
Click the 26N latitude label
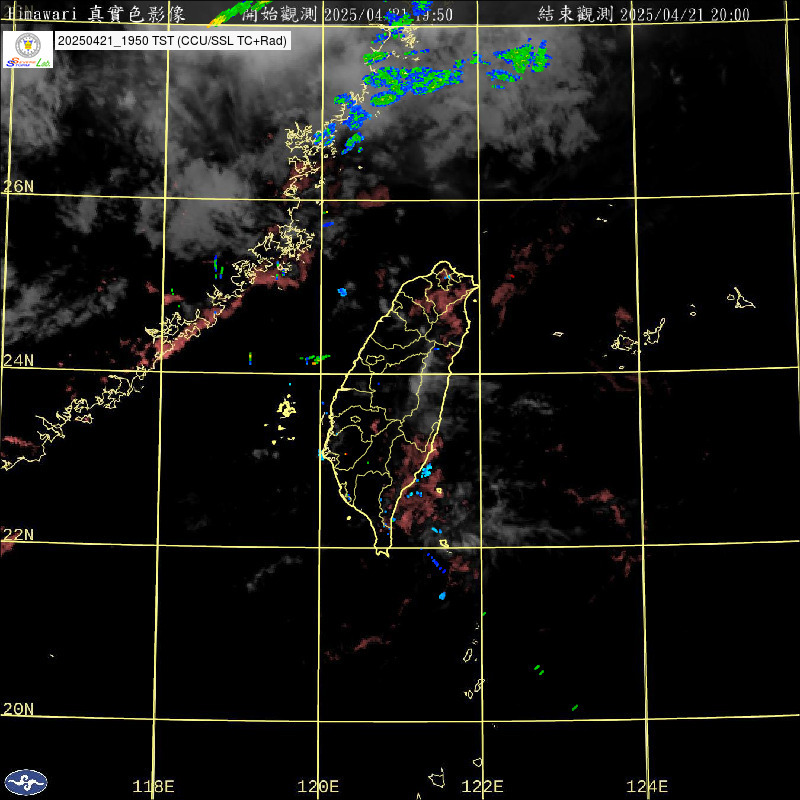coord(18,186)
